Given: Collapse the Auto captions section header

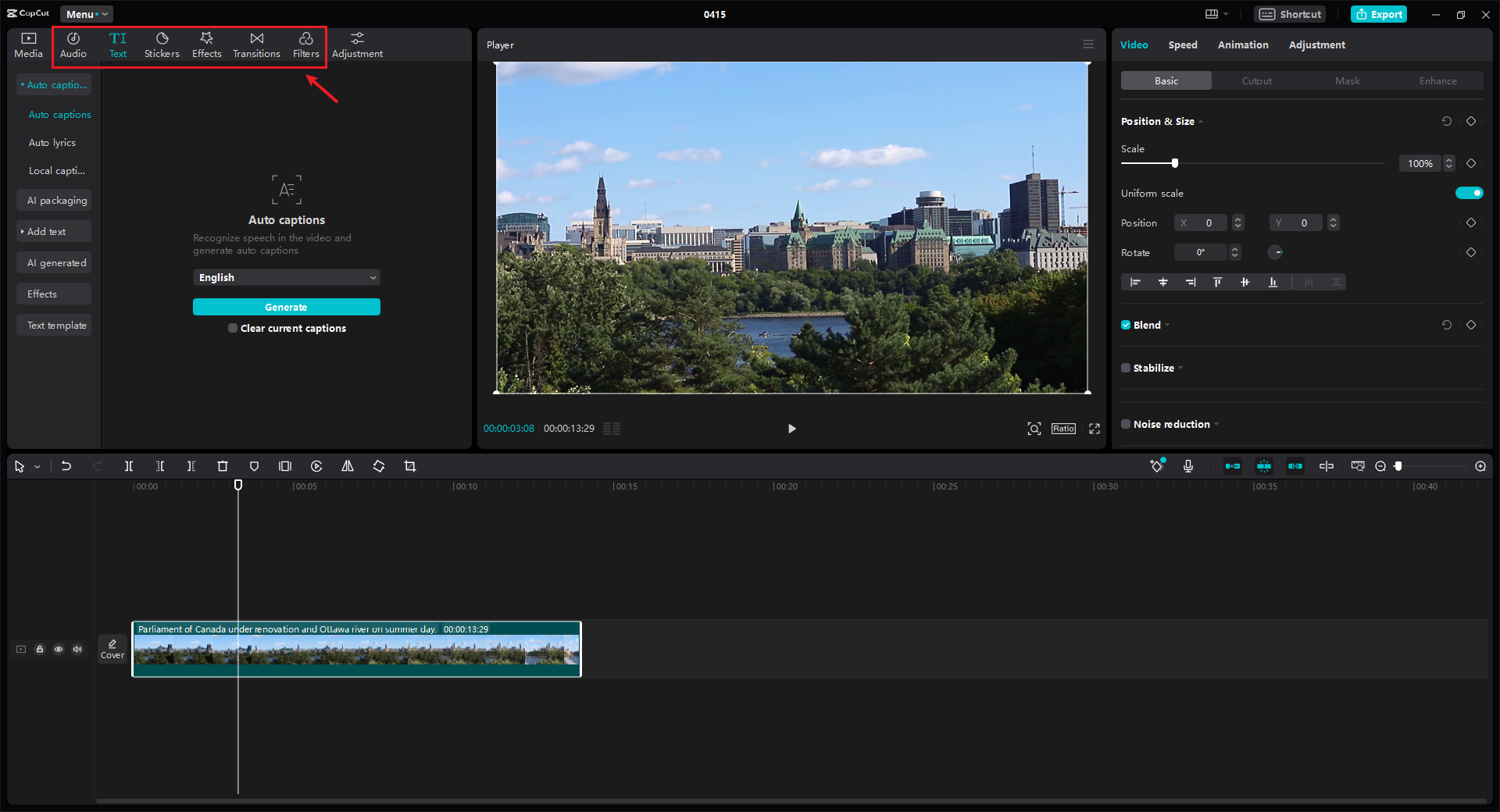Looking at the screenshot, I should pyautogui.click(x=54, y=84).
